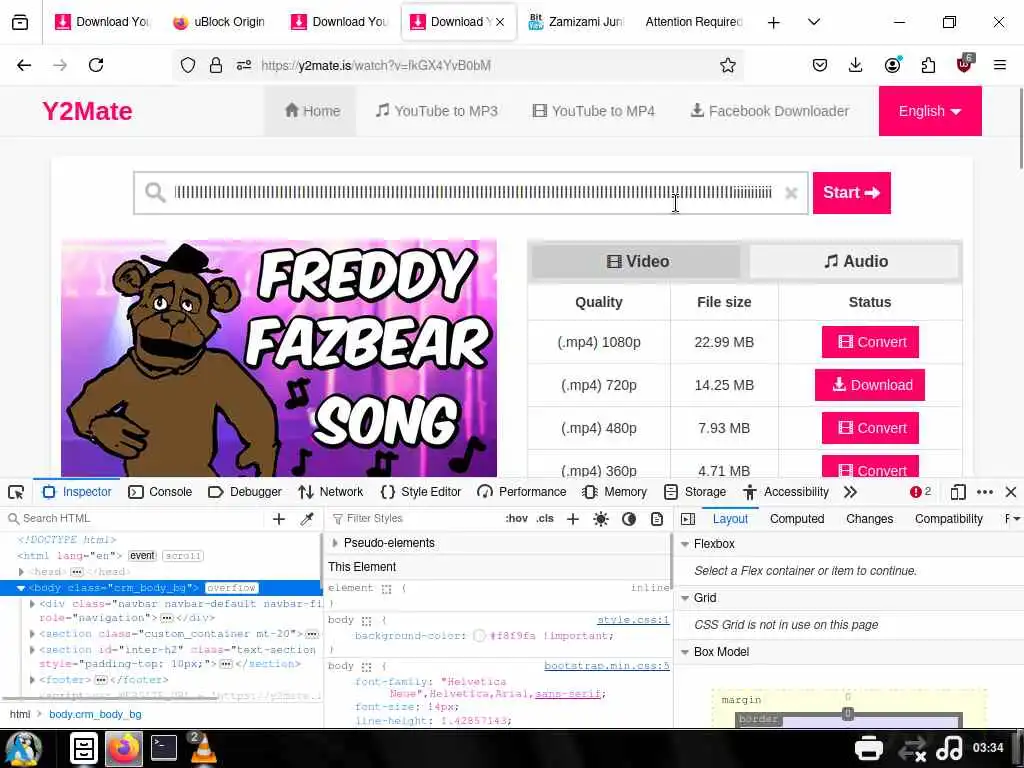Image resolution: width=1024 pixels, height=768 pixels.
Task: Open the Compatibility sidebar tab
Action: (948, 519)
